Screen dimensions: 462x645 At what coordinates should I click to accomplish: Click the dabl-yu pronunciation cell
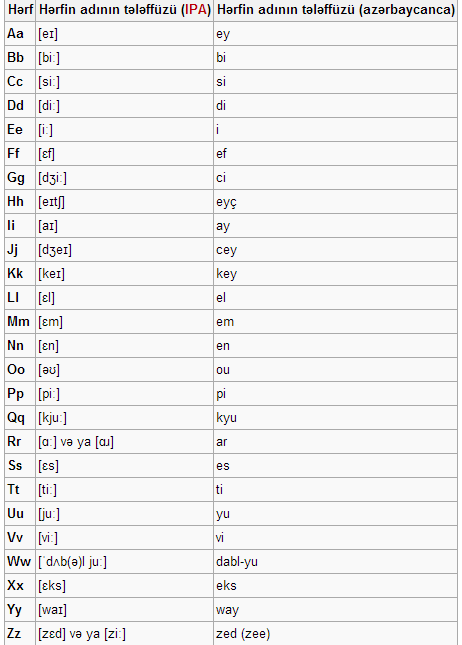click(x=336, y=562)
